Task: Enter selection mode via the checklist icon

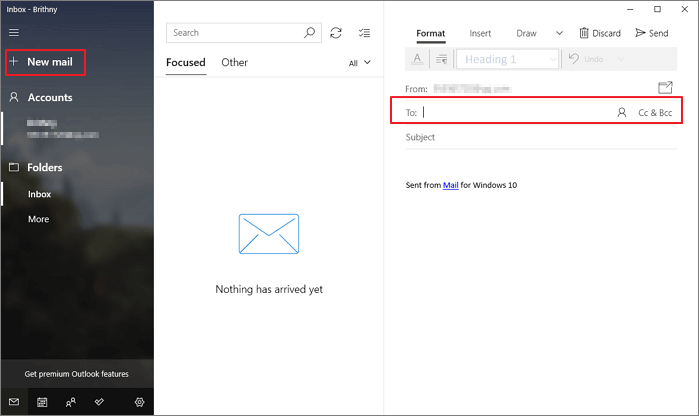Action: tap(364, 33)
